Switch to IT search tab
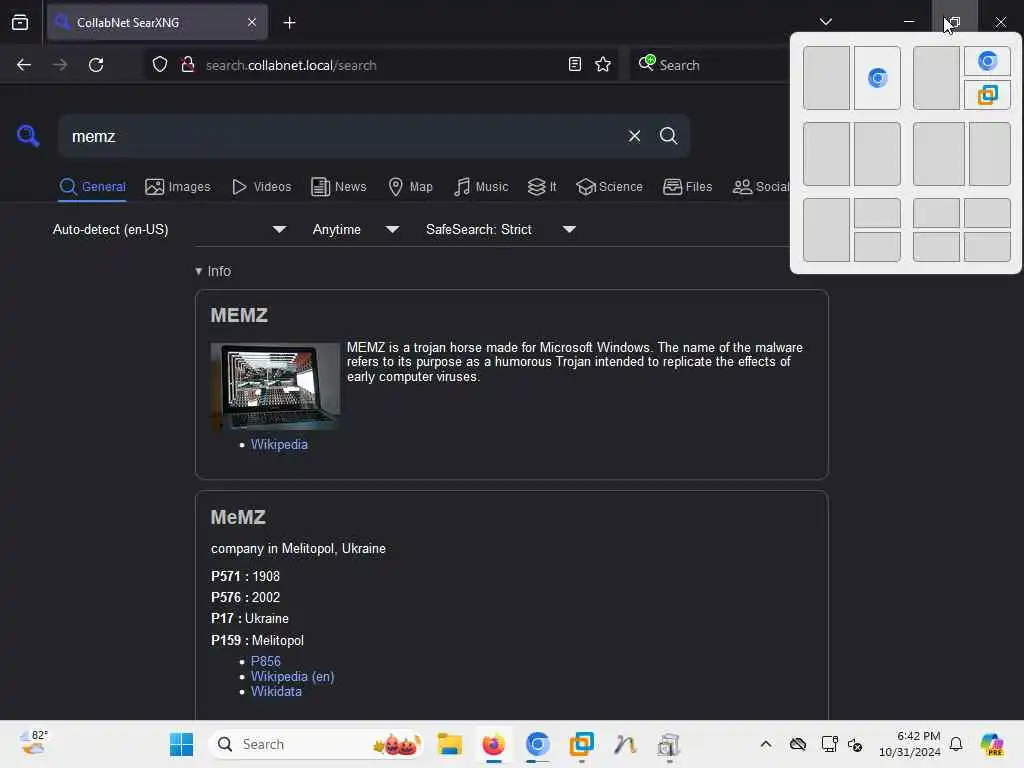1024x768 pixels. [x=542, y=187]
